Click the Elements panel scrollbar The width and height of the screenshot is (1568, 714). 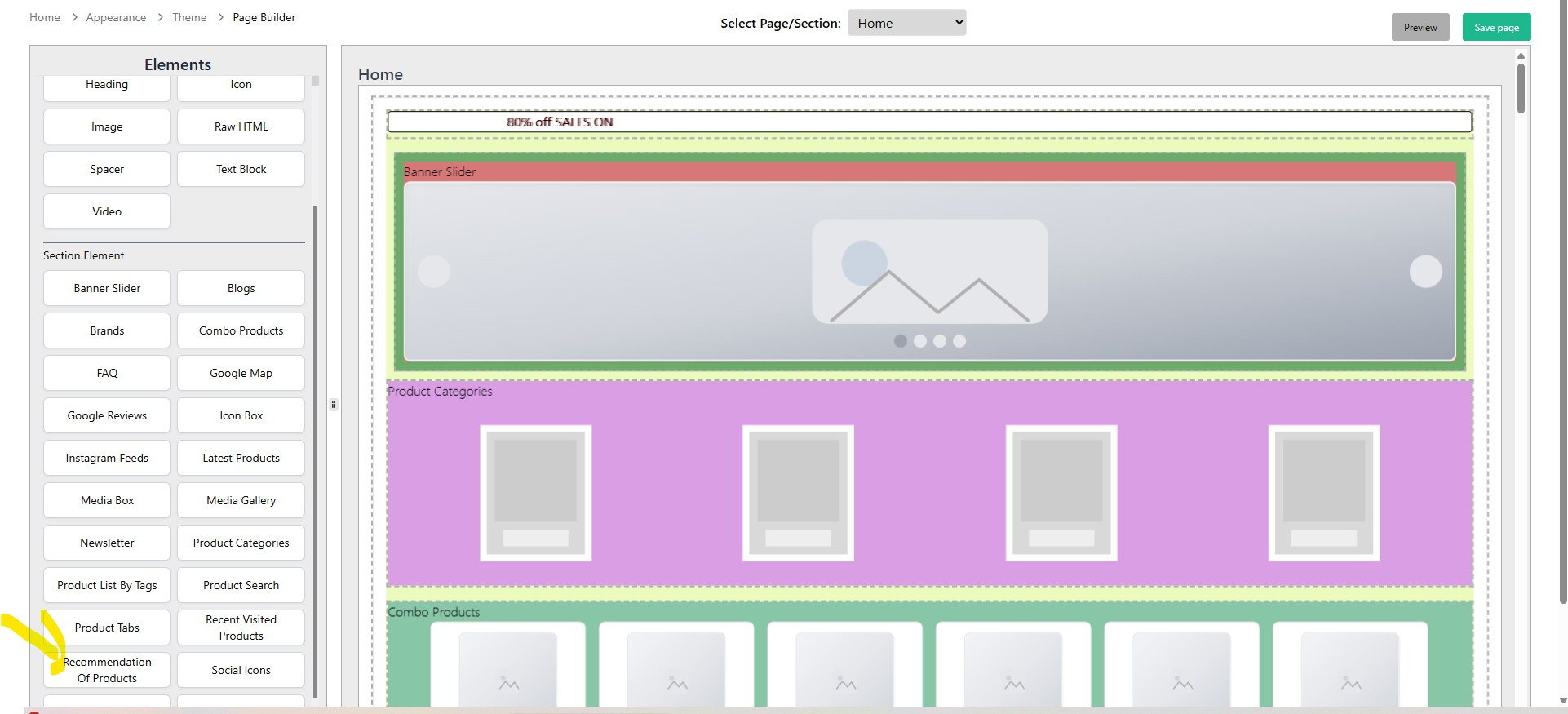click(315, 451)
